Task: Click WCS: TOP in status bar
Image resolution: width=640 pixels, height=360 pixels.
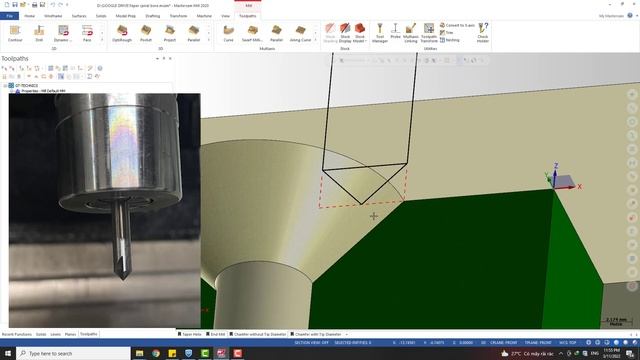Action: coord(568,343)
